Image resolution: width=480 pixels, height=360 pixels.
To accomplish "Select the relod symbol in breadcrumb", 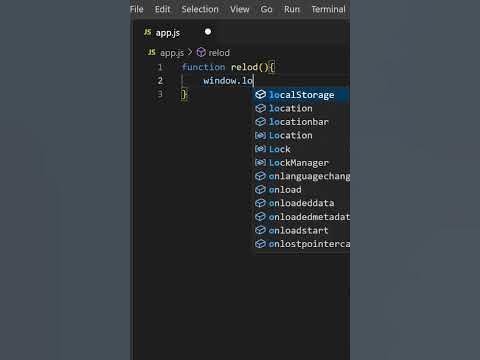I will click(219, 53).
